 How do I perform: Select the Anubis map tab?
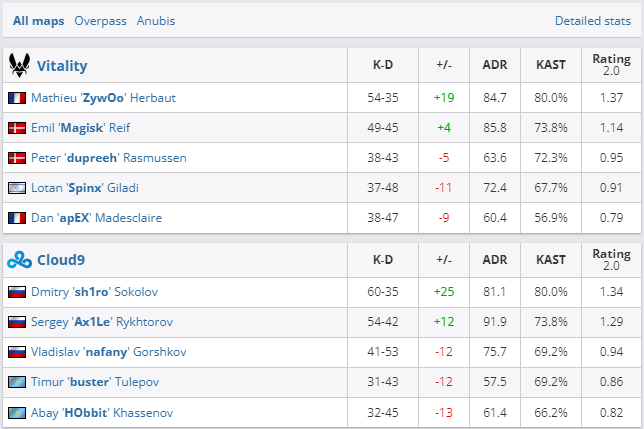coord(156,20)
